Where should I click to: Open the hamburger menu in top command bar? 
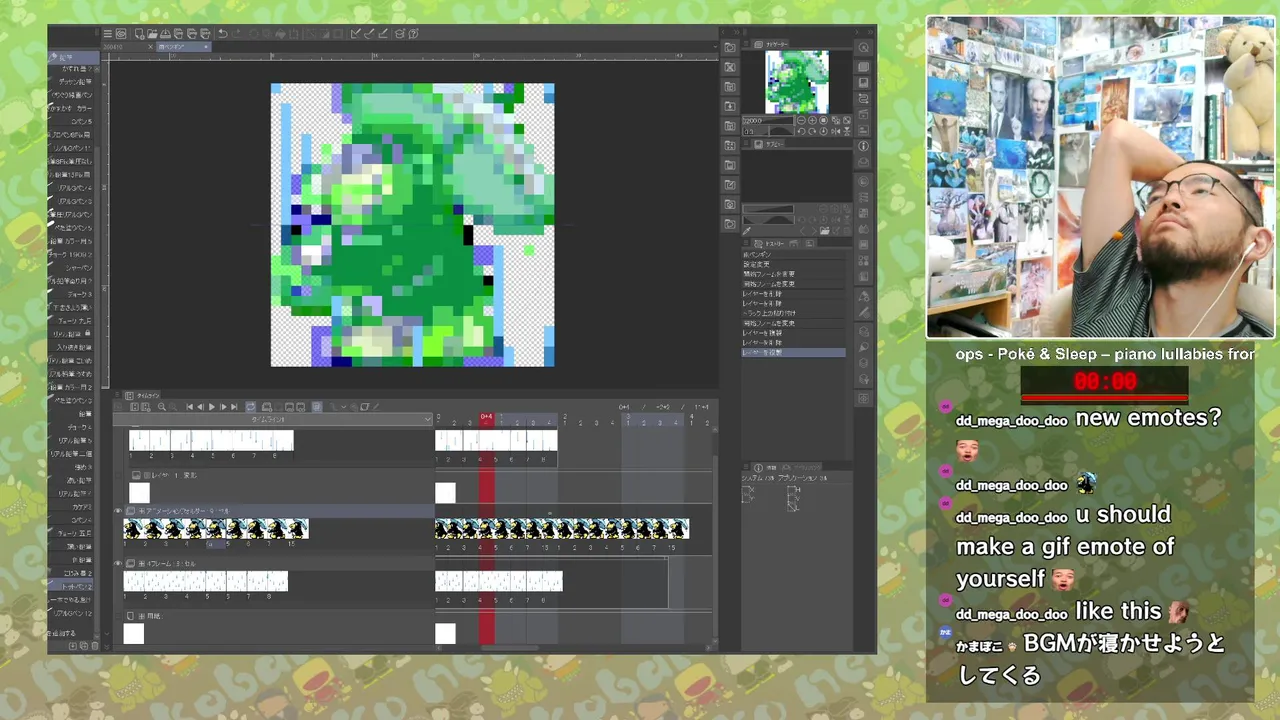(x=107, y=34)
